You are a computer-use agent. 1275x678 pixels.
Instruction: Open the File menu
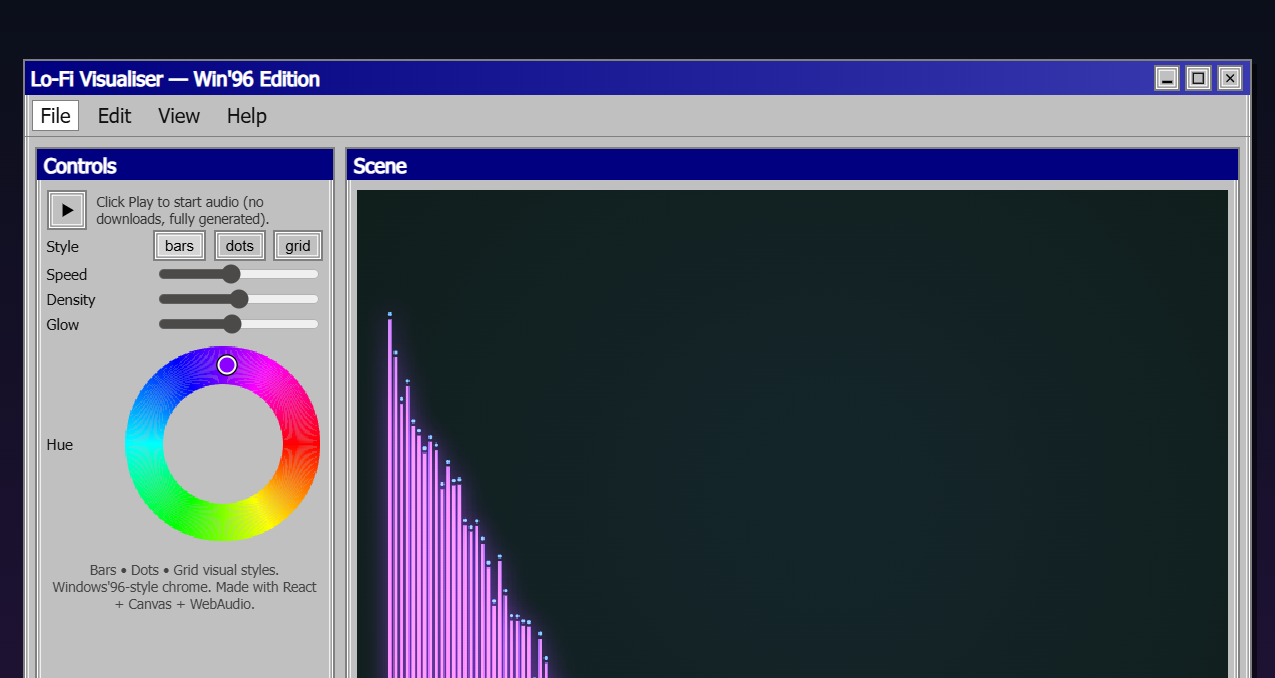[55, 116]
